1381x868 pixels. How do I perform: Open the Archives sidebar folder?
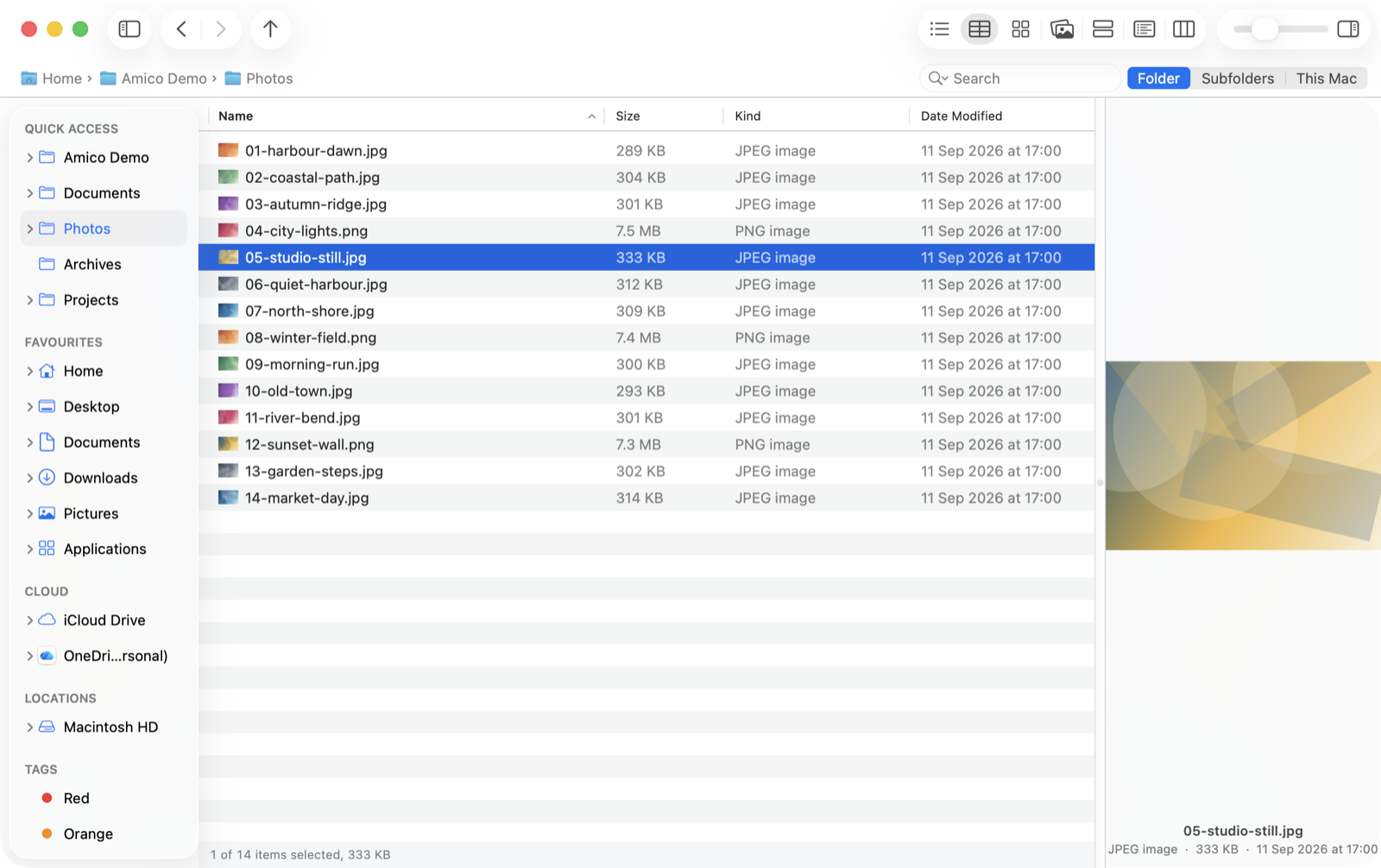point(104,265)
